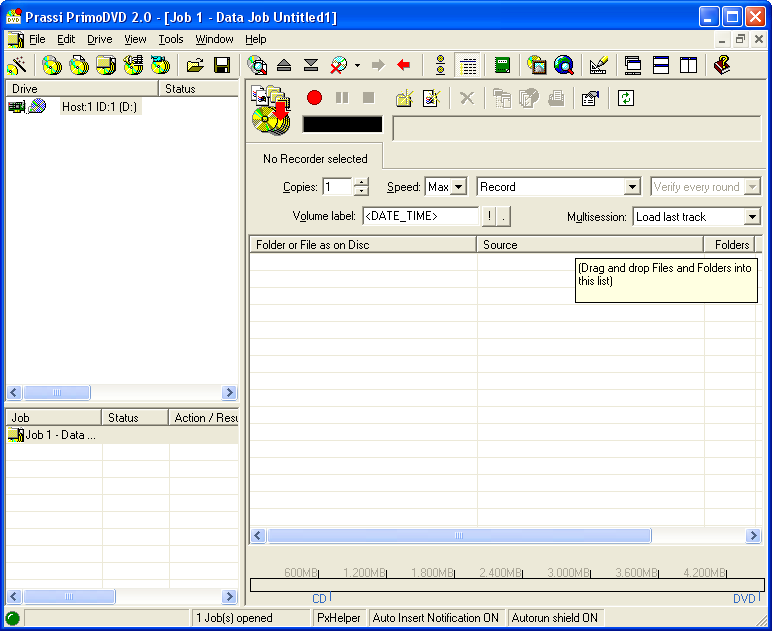Click the grayed printer icon in job toolbar

[556, 98]
